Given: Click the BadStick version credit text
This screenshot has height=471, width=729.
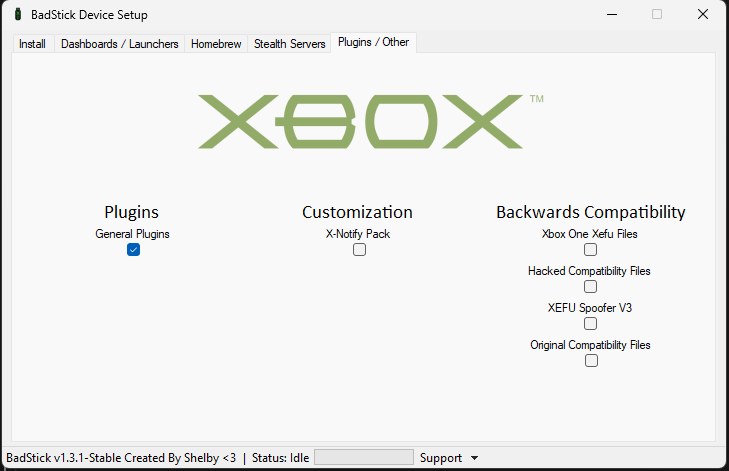Looking at the screenshot, I should click(121, 458).
